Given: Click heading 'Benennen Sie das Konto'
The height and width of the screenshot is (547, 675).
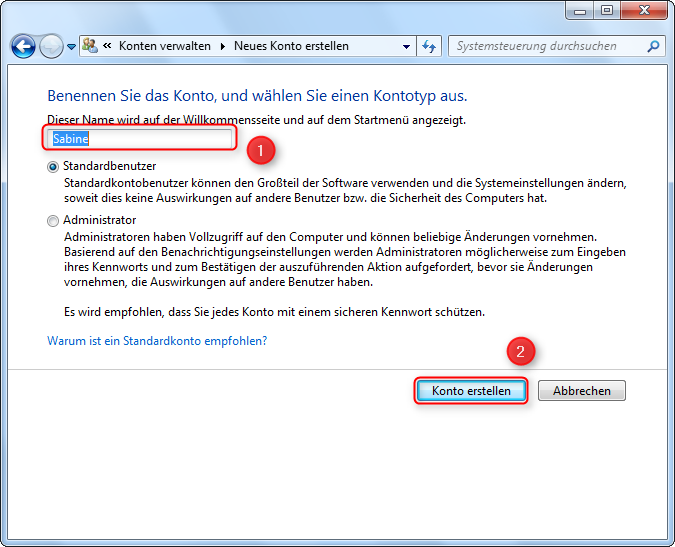Looking at the screenshot, I should click(x=131, y=96).
